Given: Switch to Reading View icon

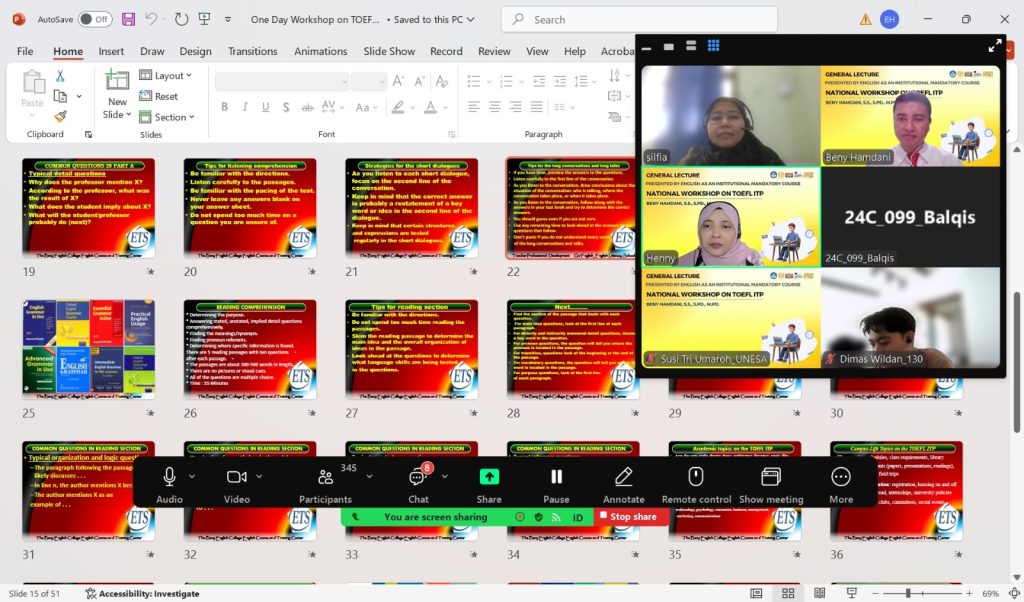Looking at the screenshot, I should tap(820, 593).
